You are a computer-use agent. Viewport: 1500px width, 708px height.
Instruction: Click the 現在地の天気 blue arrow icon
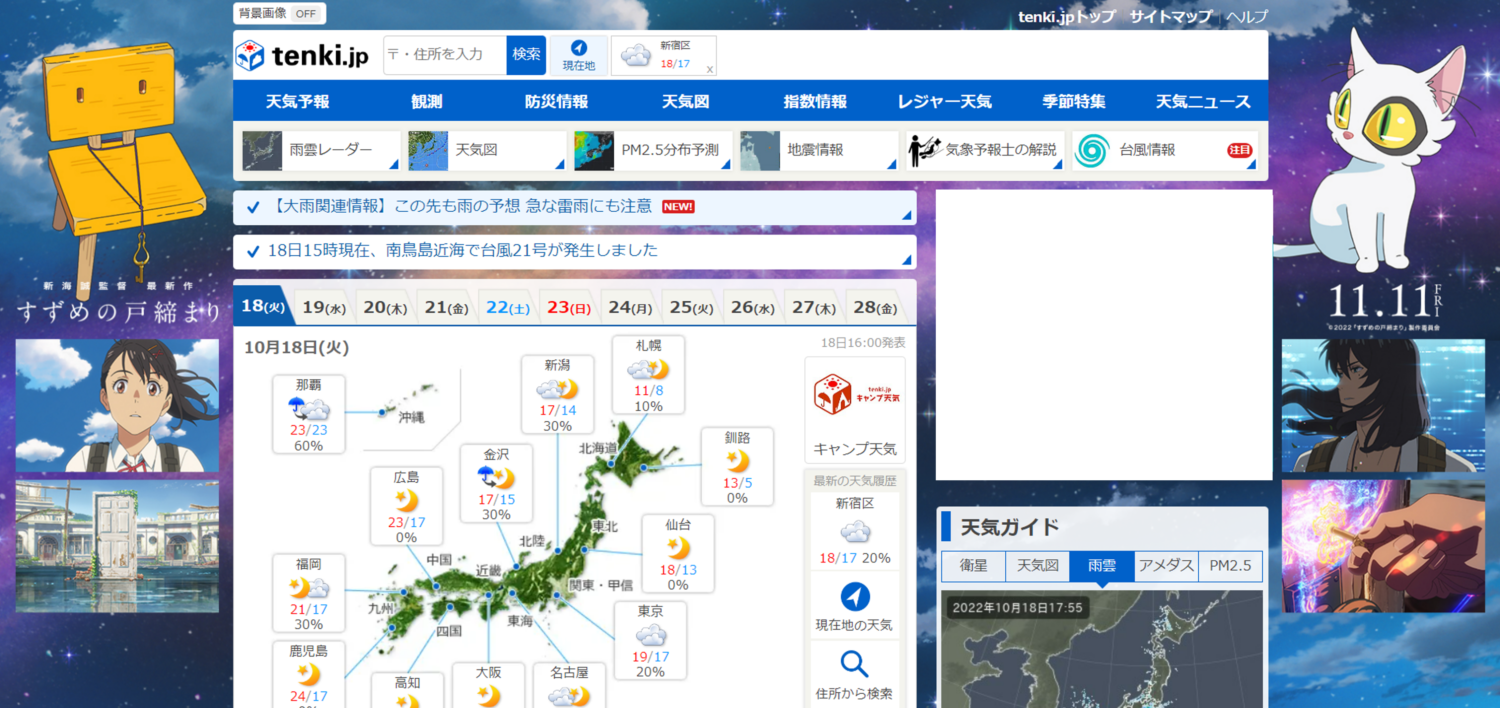(x=855, y=597)
